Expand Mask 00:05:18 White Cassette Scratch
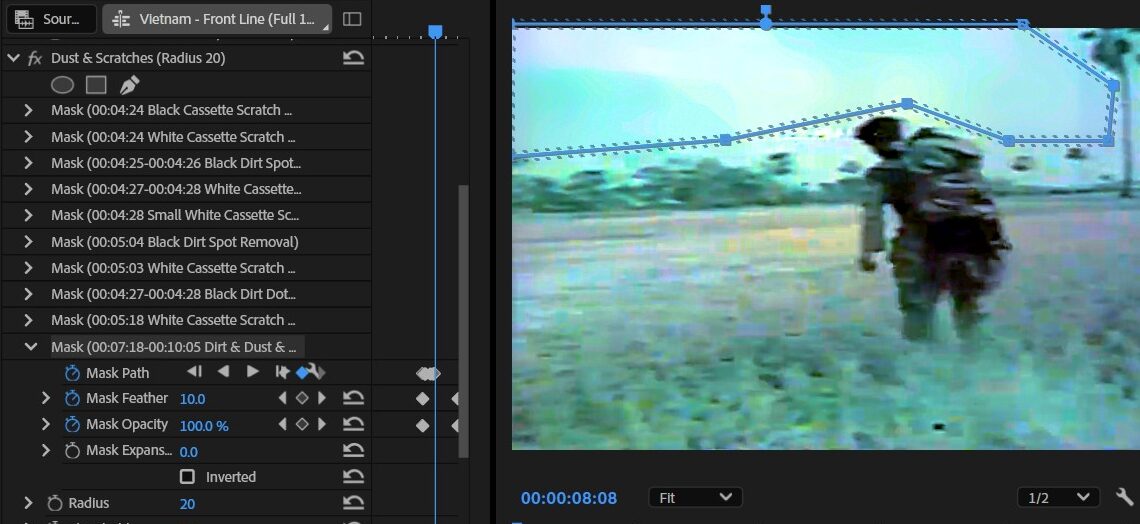 [28, 320]
